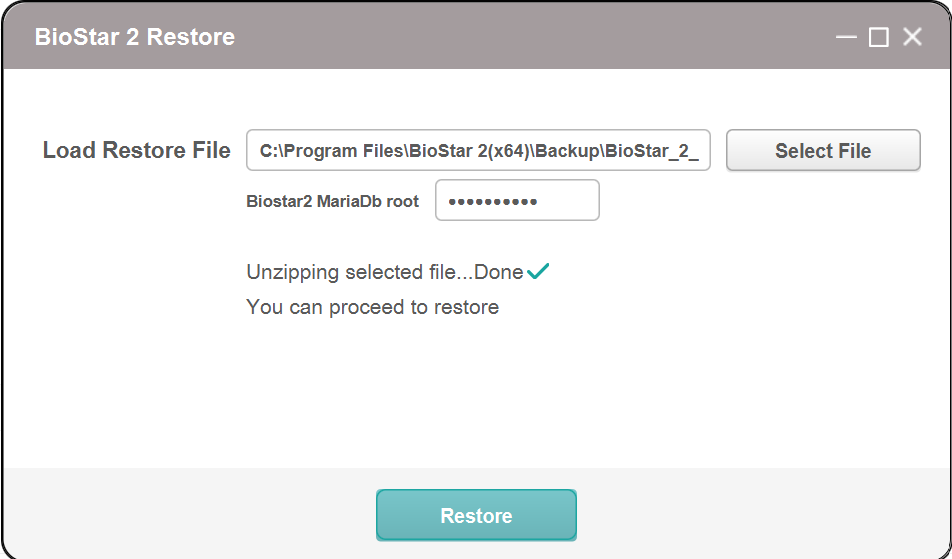
Task: Click the You can proceed to restore message
Action: pyautogui.click(x=373, y=307)
